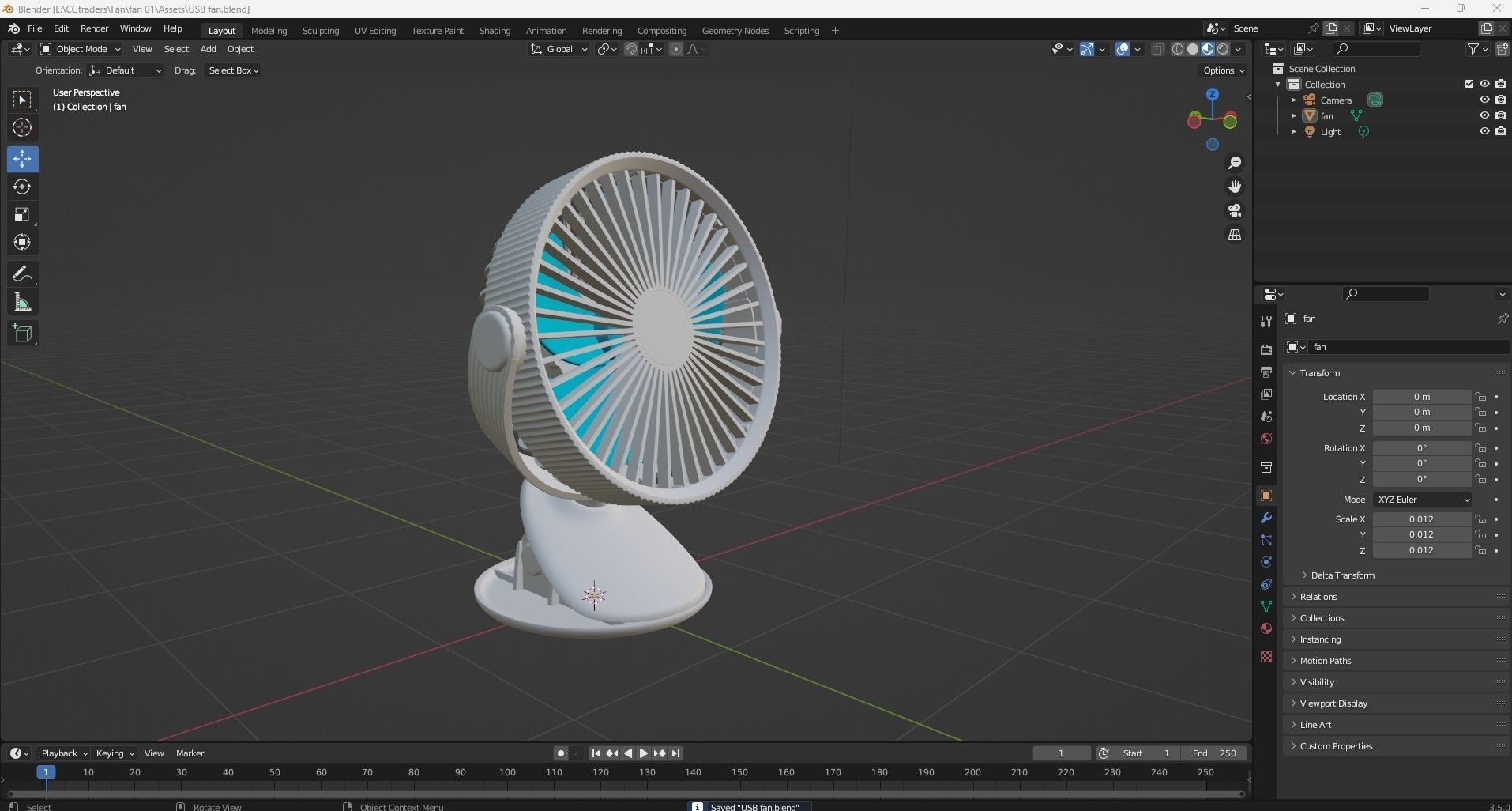Open the Scene properties tab
The width and height of the screenshot is (1512, 811).
[x=1266, y=416]
